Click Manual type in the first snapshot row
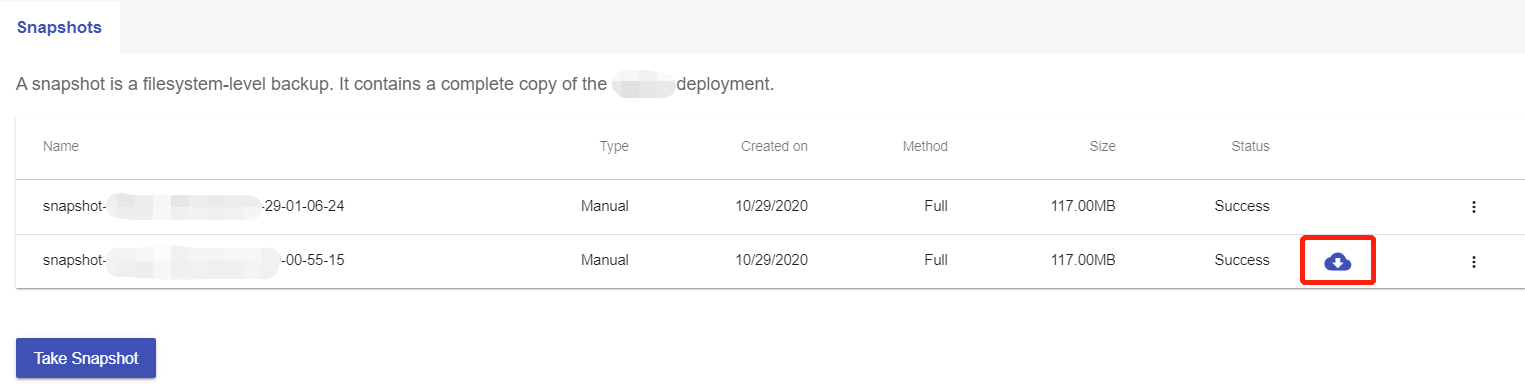This screenshot has height=388, width=1525. tap(605, 207)
